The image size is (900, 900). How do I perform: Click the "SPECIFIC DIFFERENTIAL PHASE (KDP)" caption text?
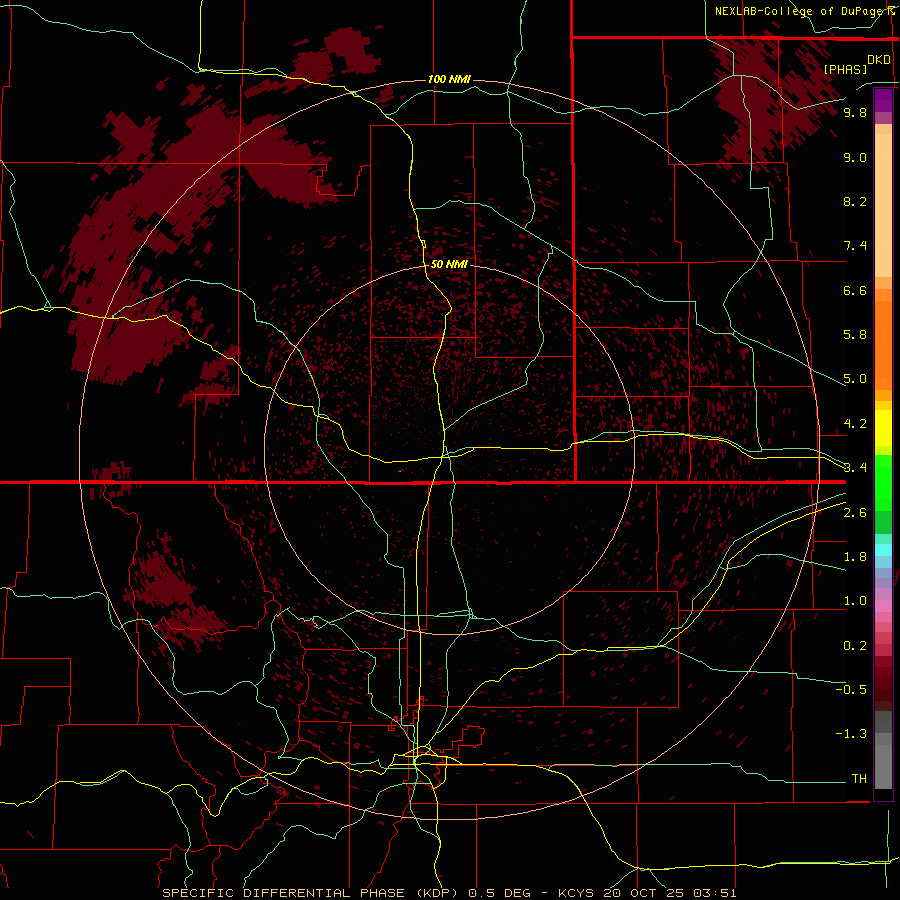[x=310, y=893]
